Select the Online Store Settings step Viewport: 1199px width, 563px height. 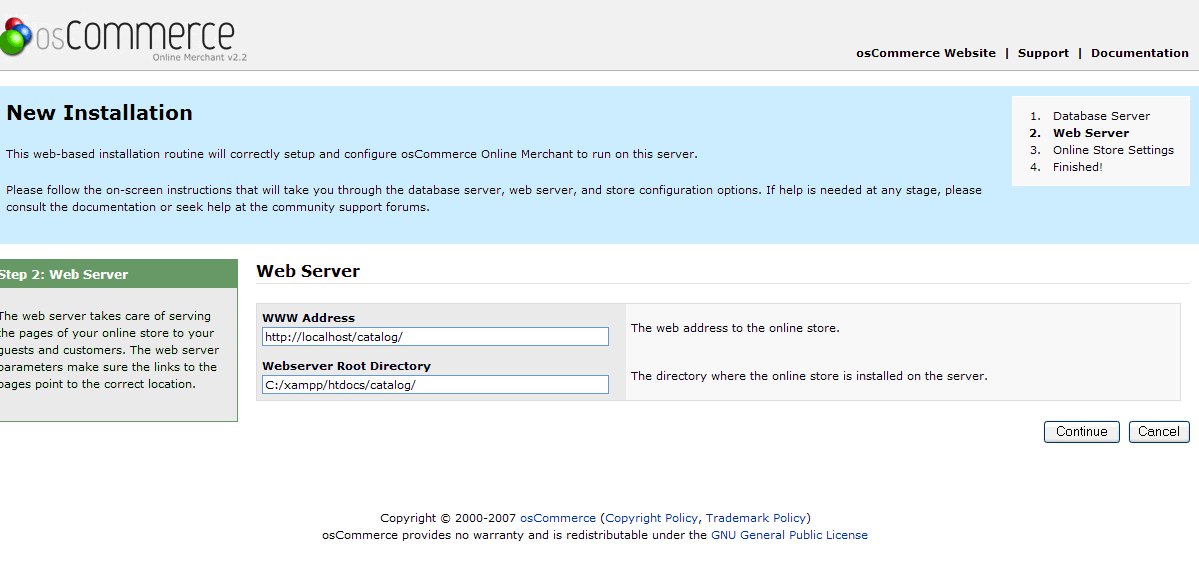pos(1113,150)
